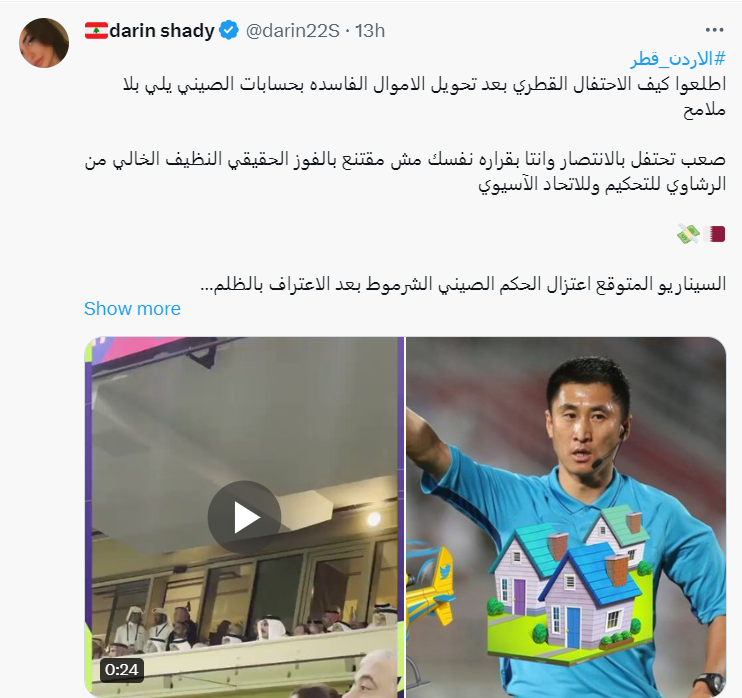Expand tweet text with Show more

[132, 309]
